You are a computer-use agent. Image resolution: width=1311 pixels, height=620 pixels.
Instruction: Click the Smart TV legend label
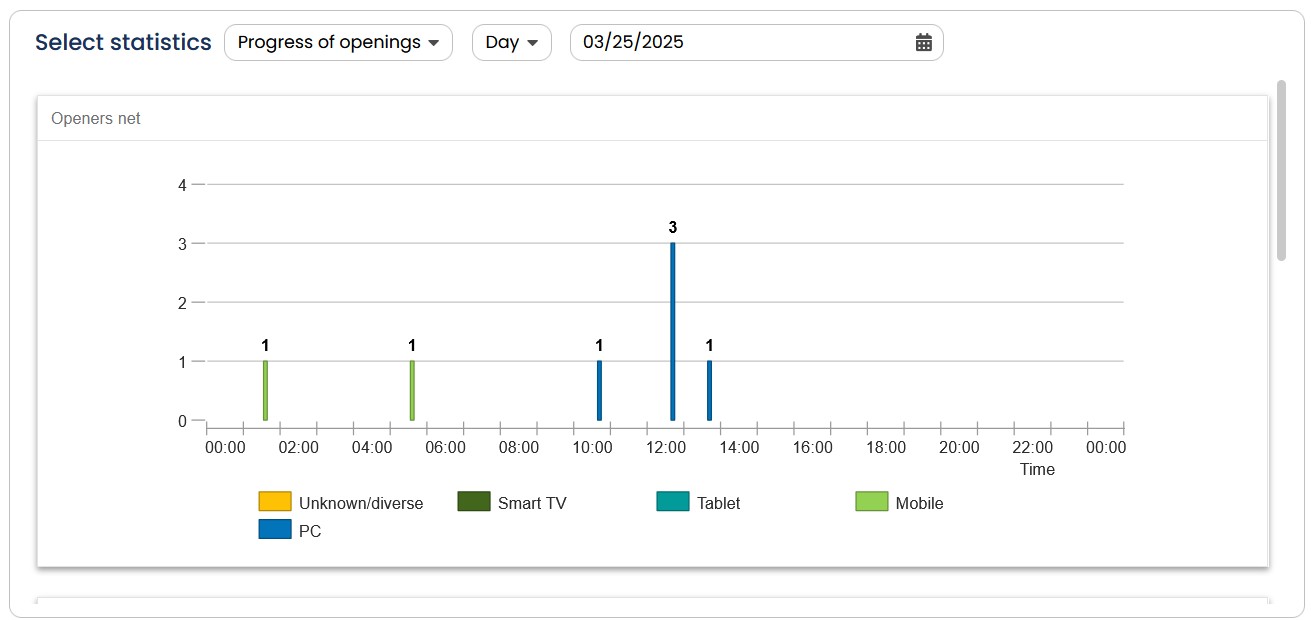[532, 503]
